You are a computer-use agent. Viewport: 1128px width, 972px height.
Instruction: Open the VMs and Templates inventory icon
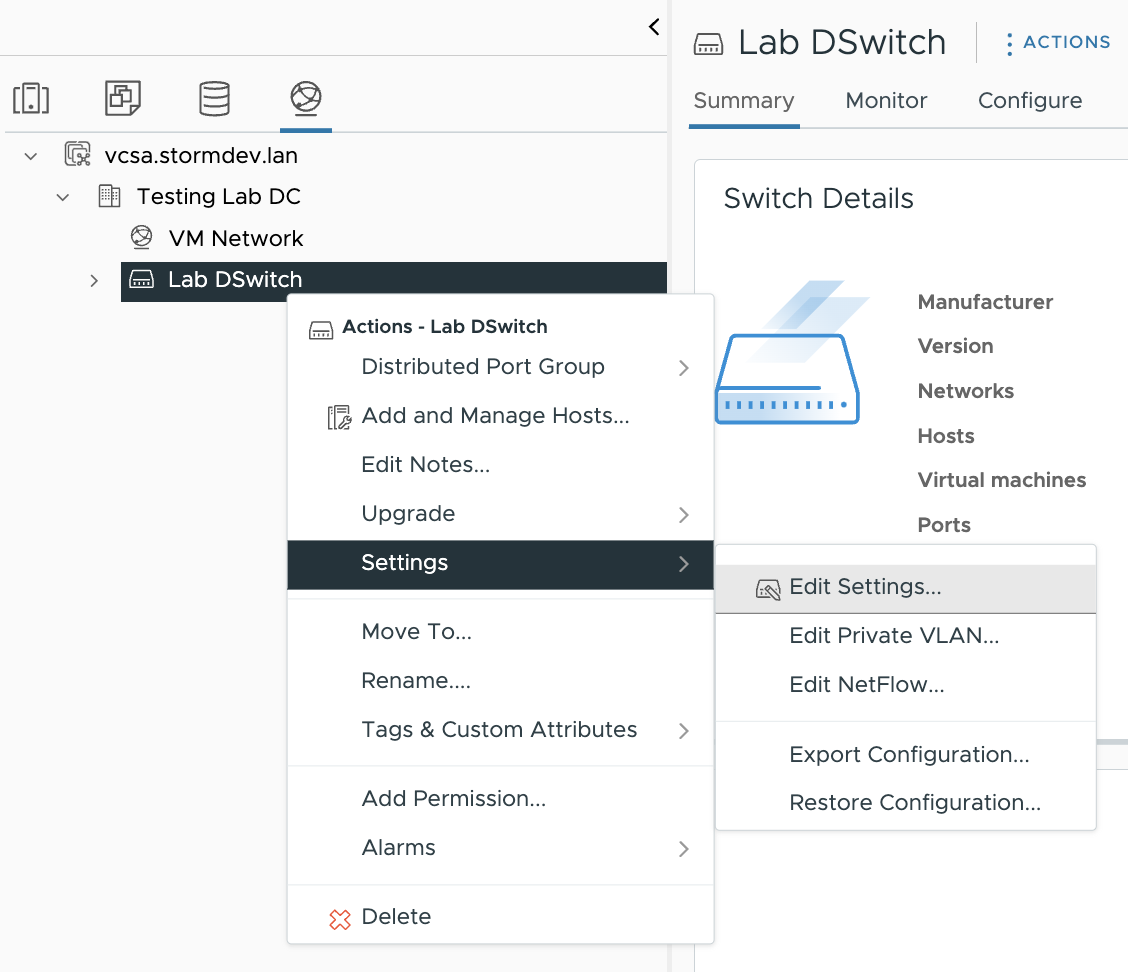click(x=123, y=99)
